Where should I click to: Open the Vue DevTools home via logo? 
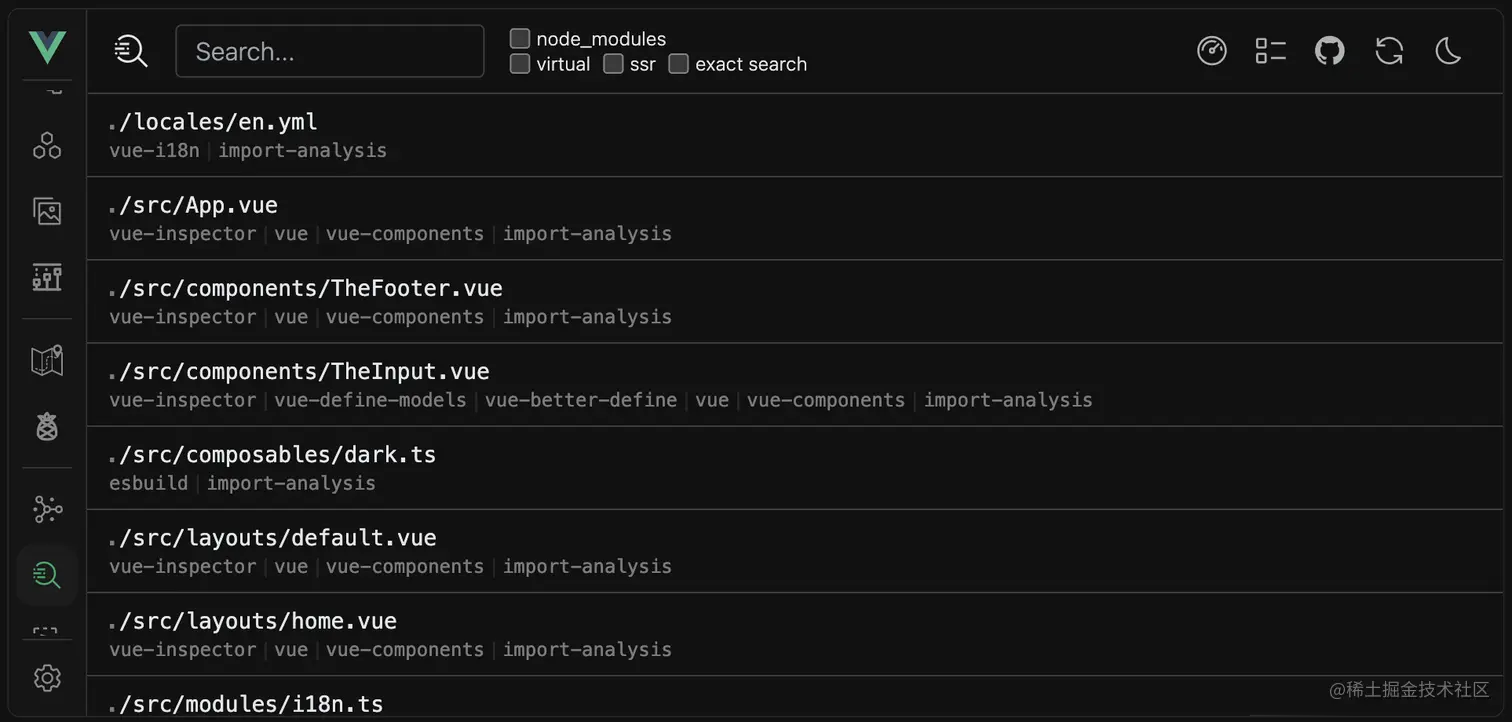coord(46,47)
